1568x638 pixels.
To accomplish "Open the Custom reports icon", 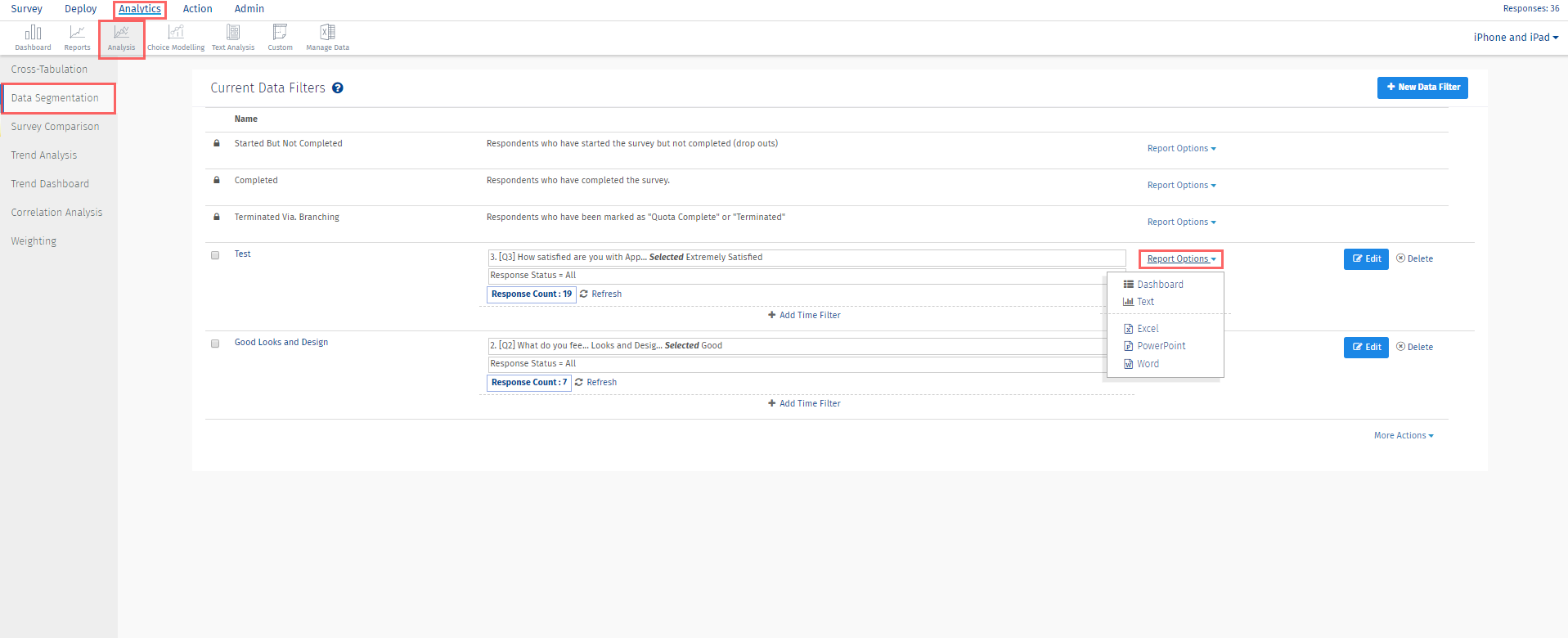I will [280, 38].
